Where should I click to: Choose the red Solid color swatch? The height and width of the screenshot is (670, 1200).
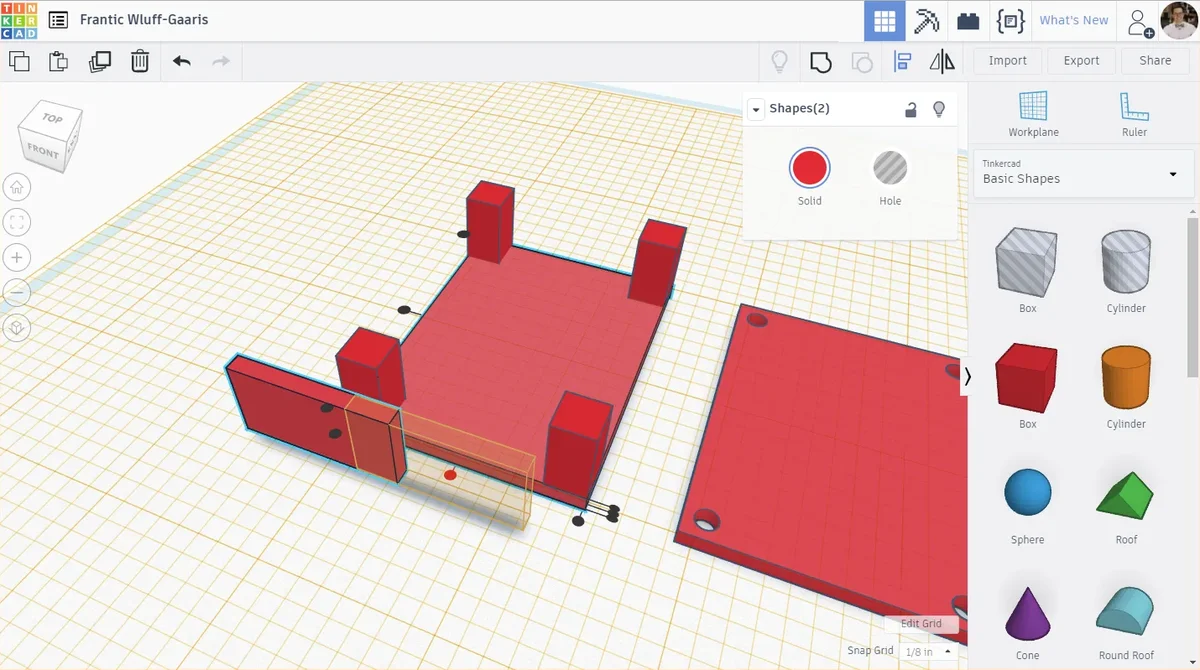[809, 168]
